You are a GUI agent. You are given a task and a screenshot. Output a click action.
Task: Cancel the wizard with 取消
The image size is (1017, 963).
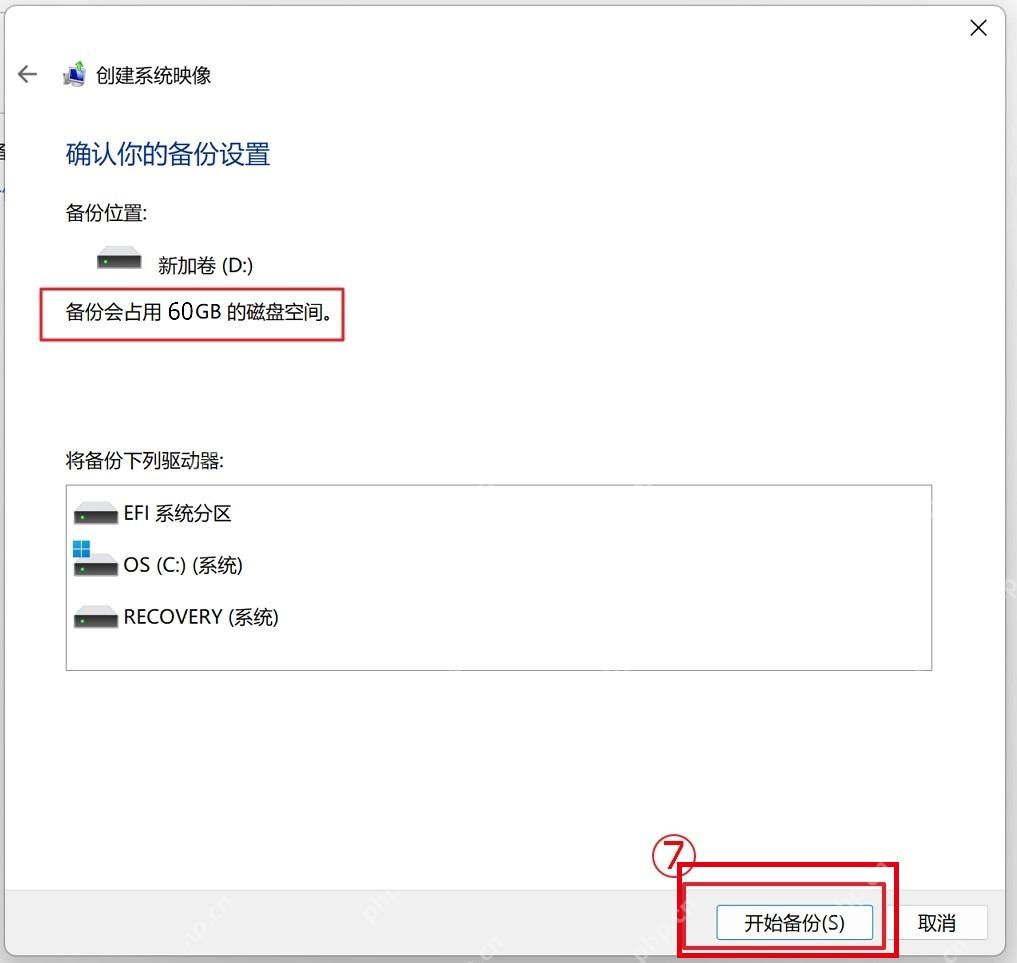coord(937,922)
